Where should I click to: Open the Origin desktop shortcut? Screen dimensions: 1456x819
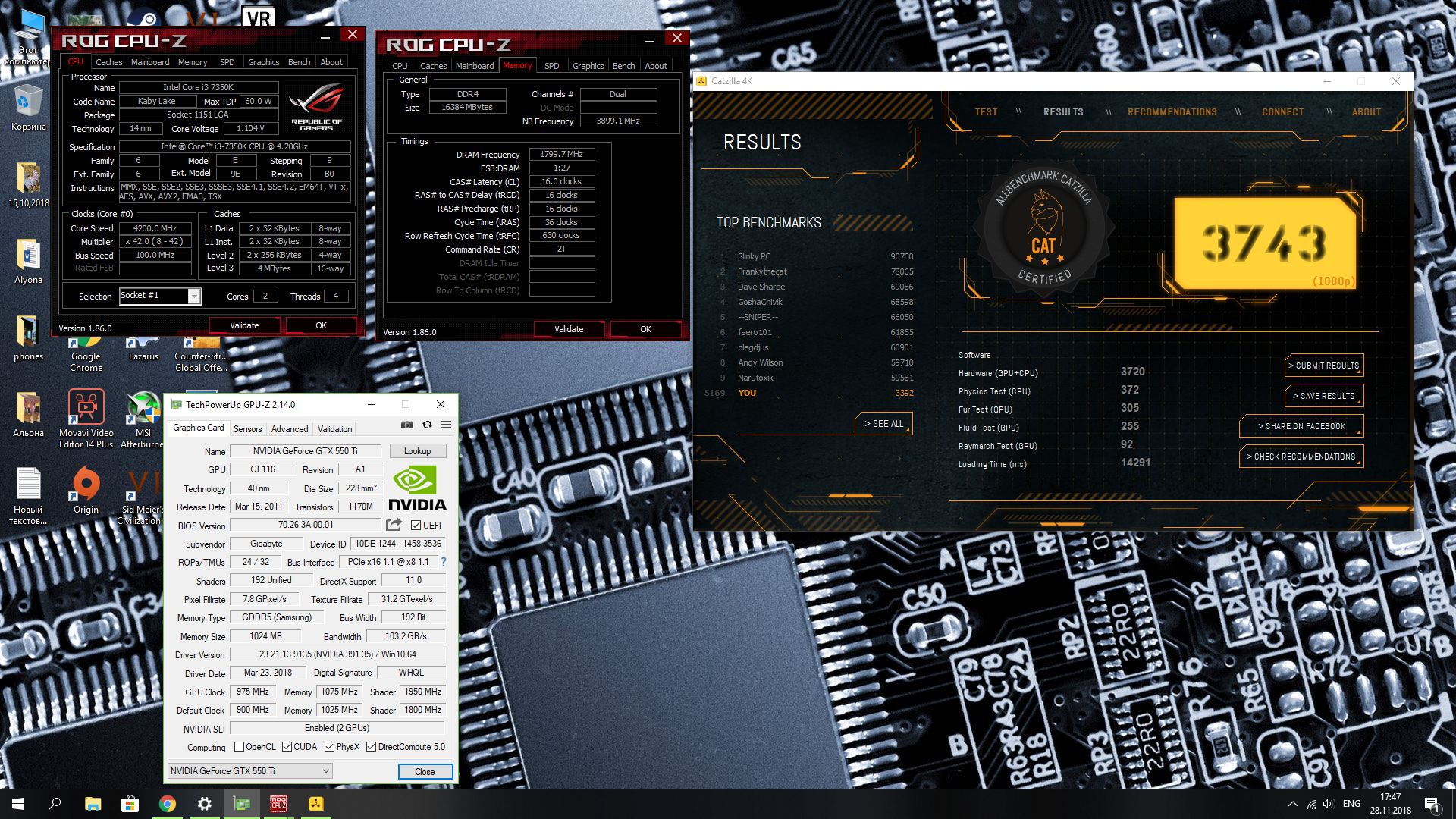[x=86, y=491]
